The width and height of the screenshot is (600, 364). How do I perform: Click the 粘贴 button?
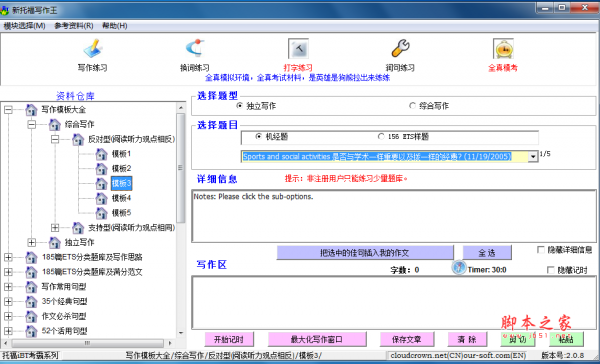point(566,339)
